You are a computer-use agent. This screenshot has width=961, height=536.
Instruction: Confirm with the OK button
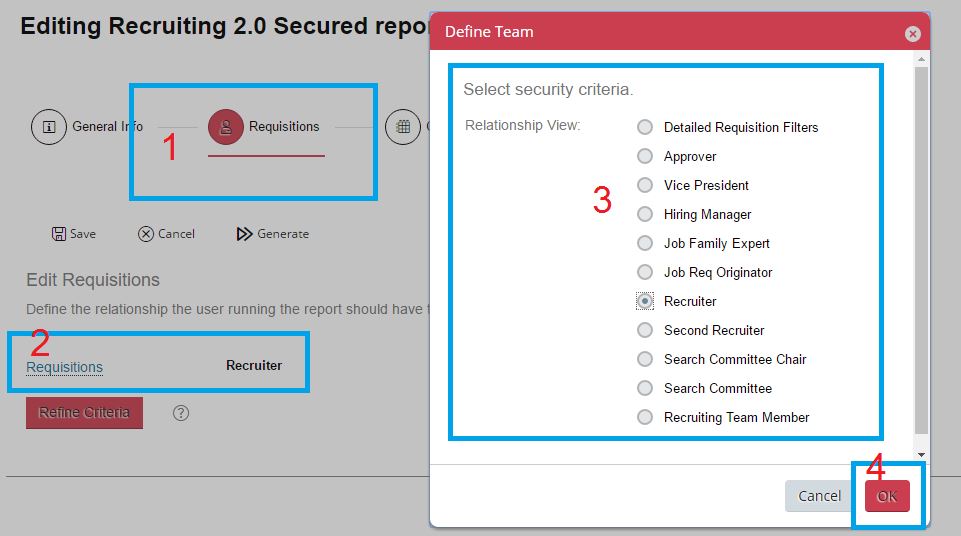point(887,496)
